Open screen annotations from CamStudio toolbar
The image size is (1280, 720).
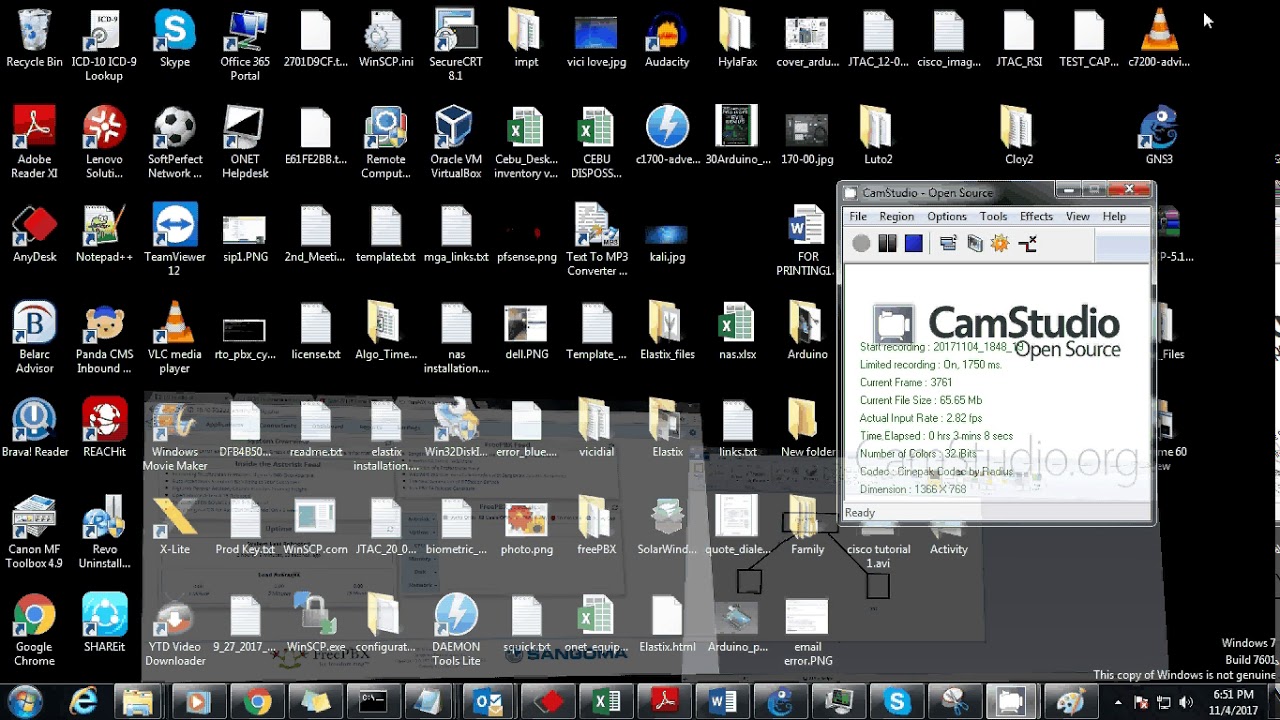click(x=974, y=243)
